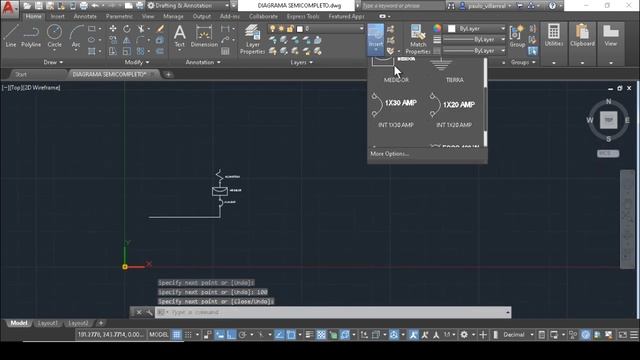Image resolution: width=640 pixels, height=360 pixels.
Task: Click the Insert block button
Action: (376, 39)
